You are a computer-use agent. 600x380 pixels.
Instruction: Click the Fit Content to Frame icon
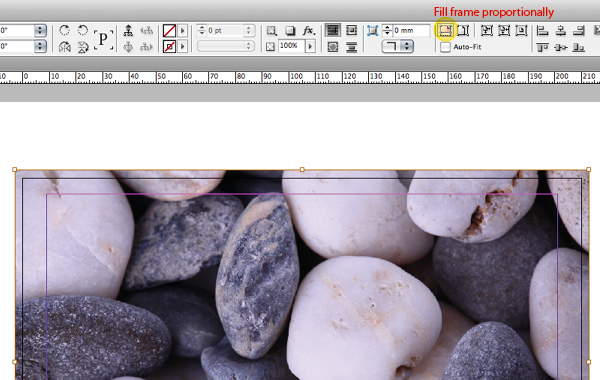pyautogui.click(x=486, y=30)
